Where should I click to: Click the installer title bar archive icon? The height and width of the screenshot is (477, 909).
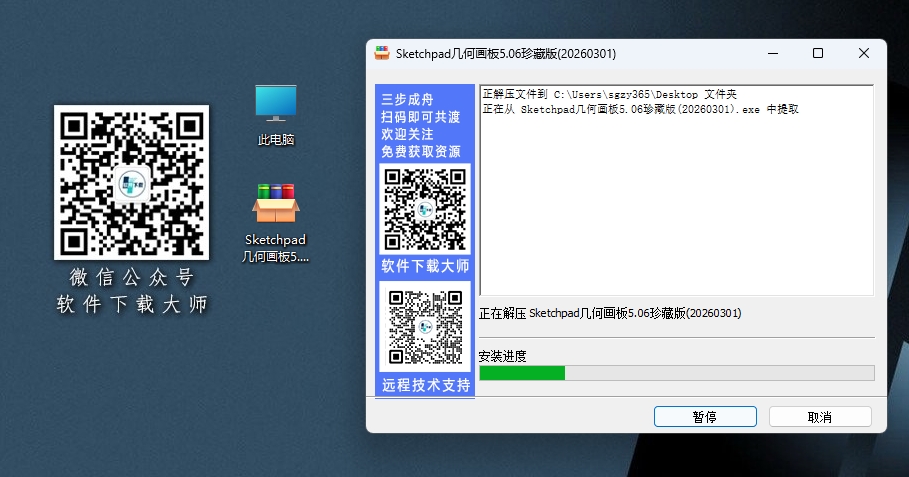tap(381, 53)
